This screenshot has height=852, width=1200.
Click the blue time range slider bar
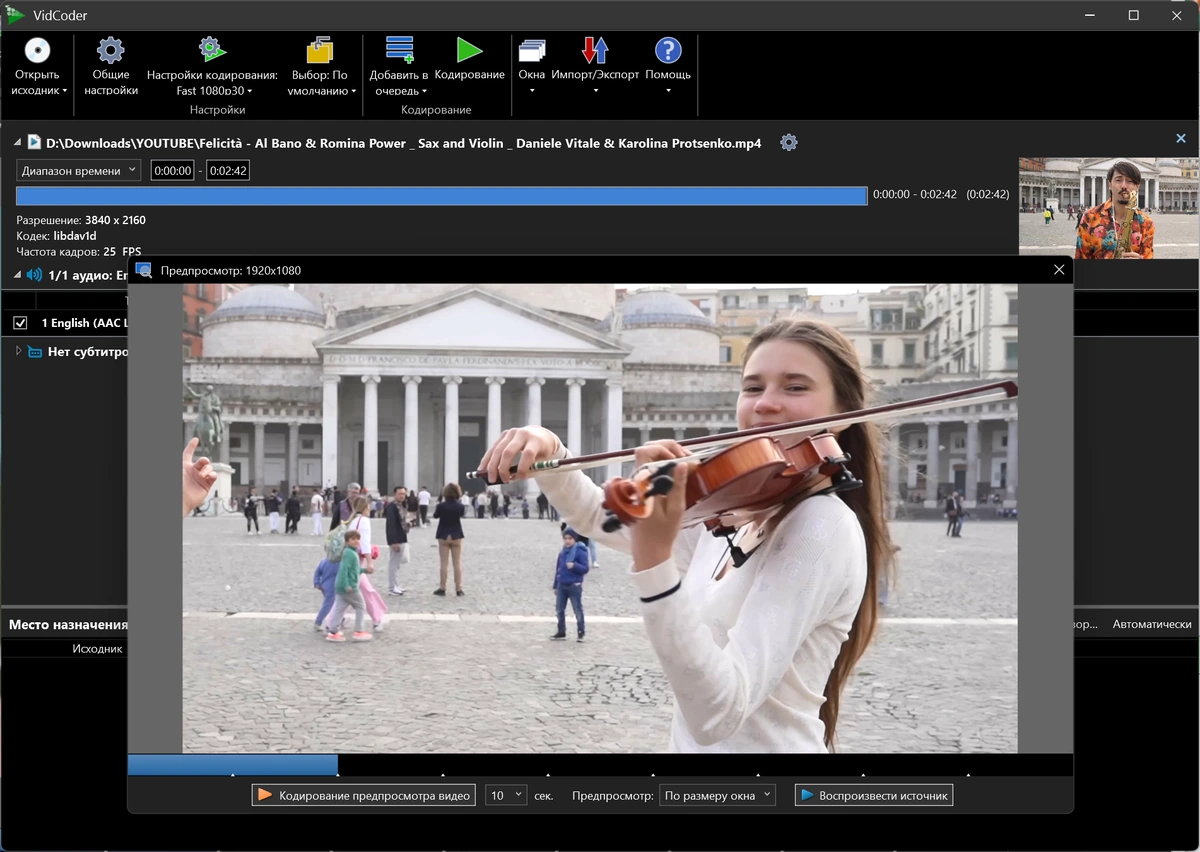[441, 196]
